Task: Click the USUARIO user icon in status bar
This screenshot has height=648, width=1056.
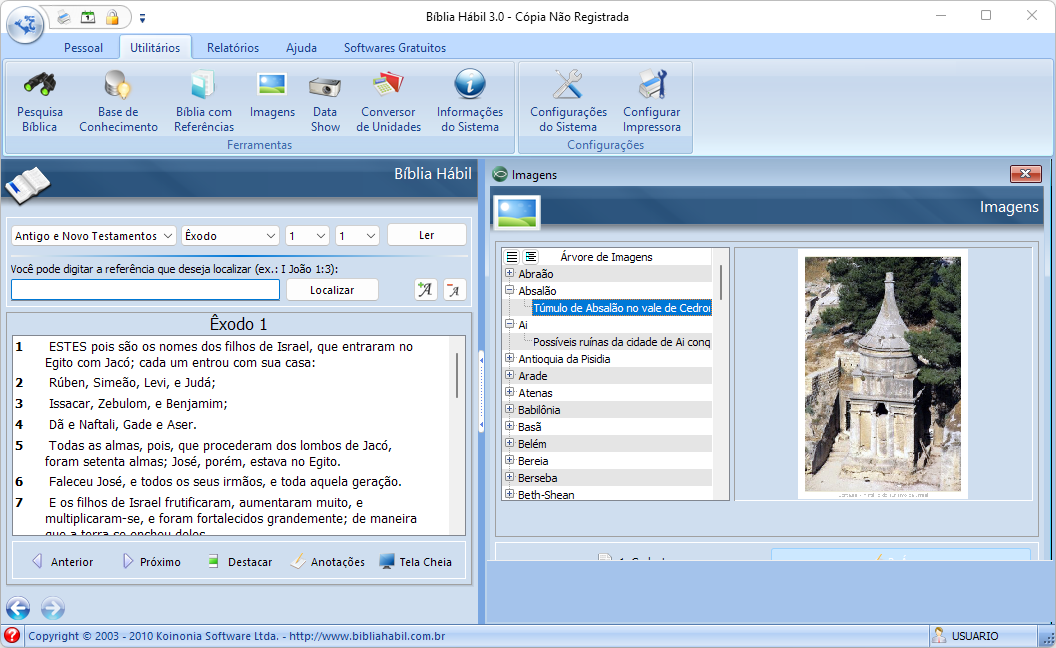Action: [939, 635]
